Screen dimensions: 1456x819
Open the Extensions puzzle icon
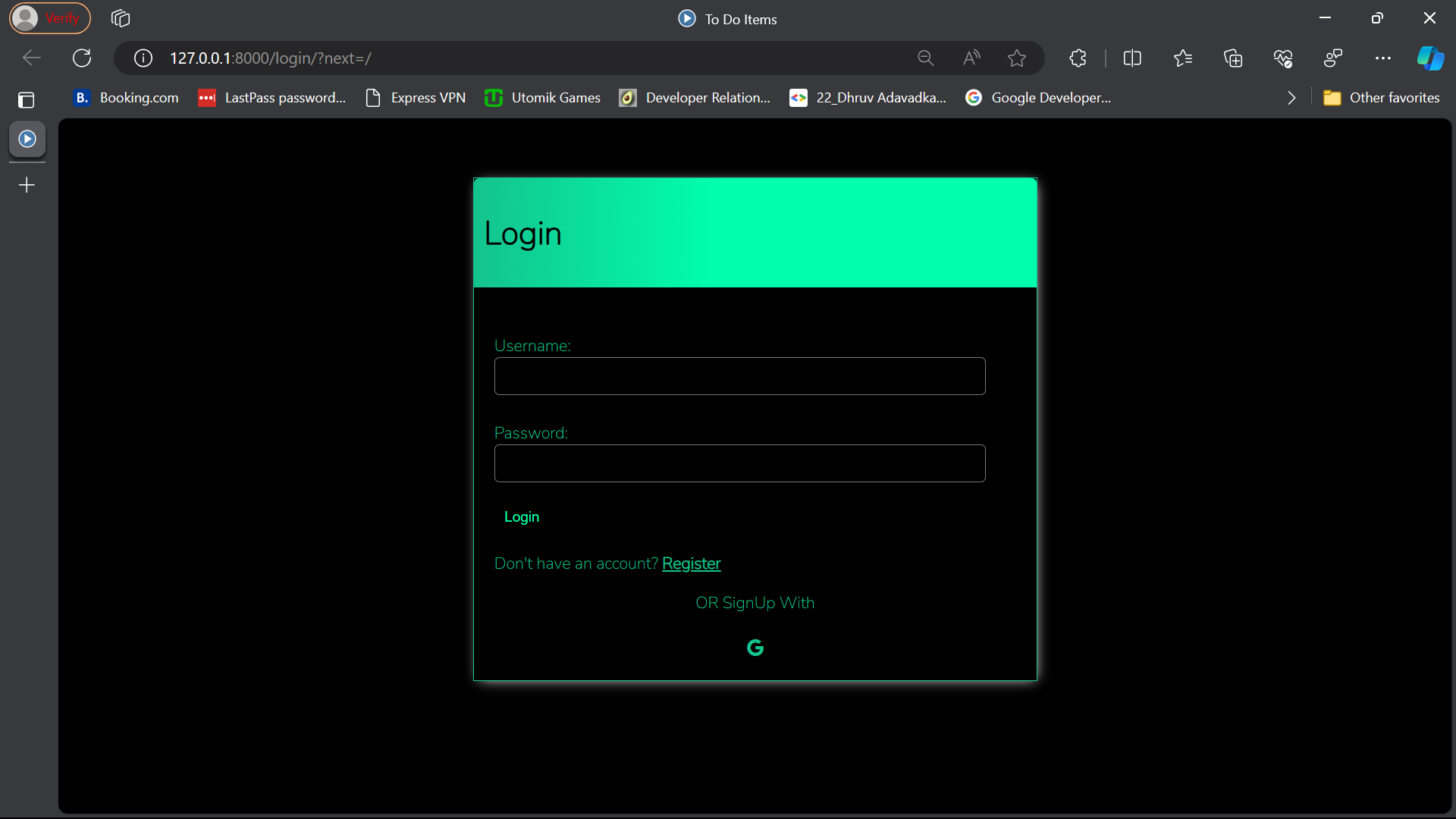1078,58
